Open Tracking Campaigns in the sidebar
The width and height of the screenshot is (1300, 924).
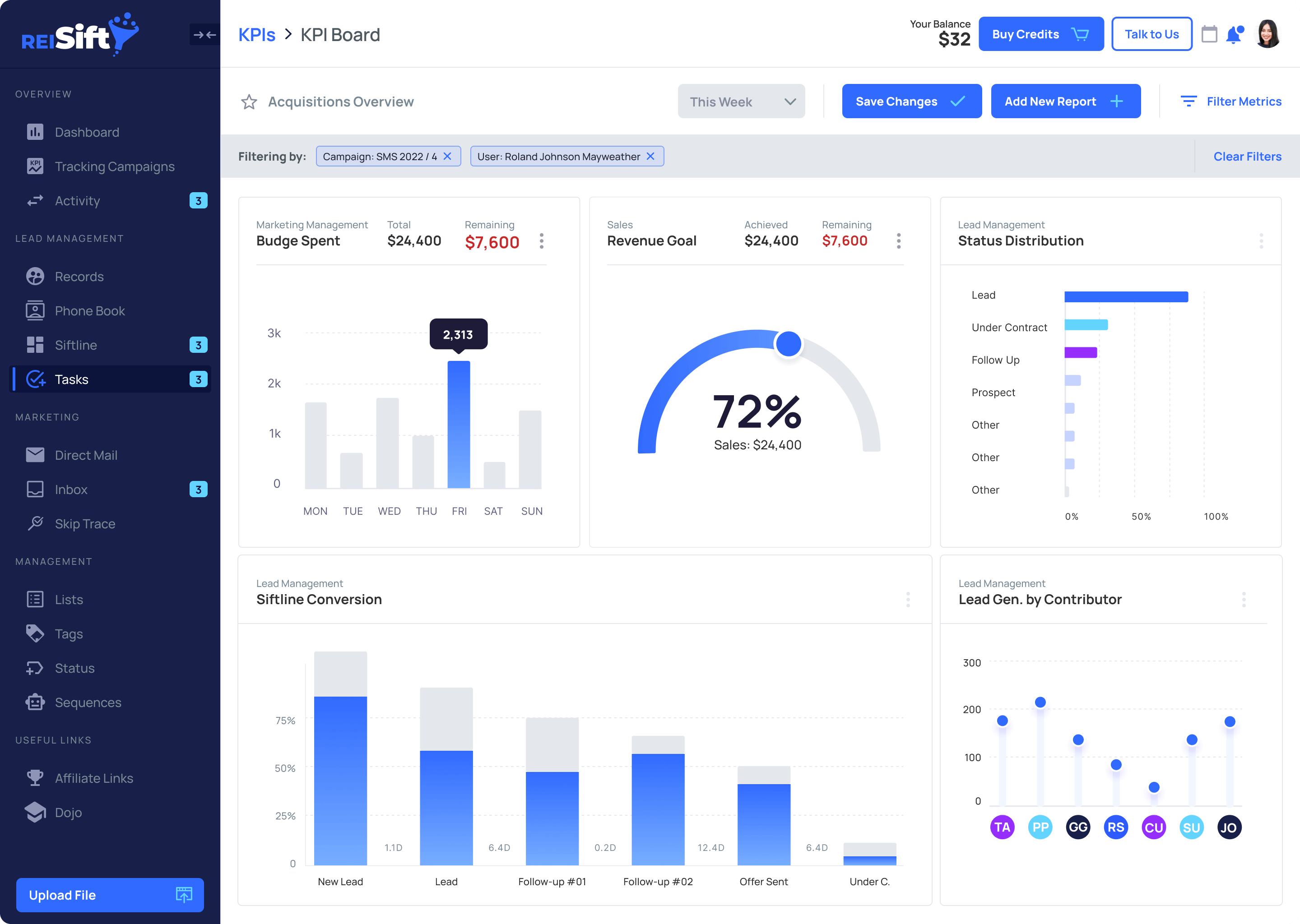[x=114, y=166]
